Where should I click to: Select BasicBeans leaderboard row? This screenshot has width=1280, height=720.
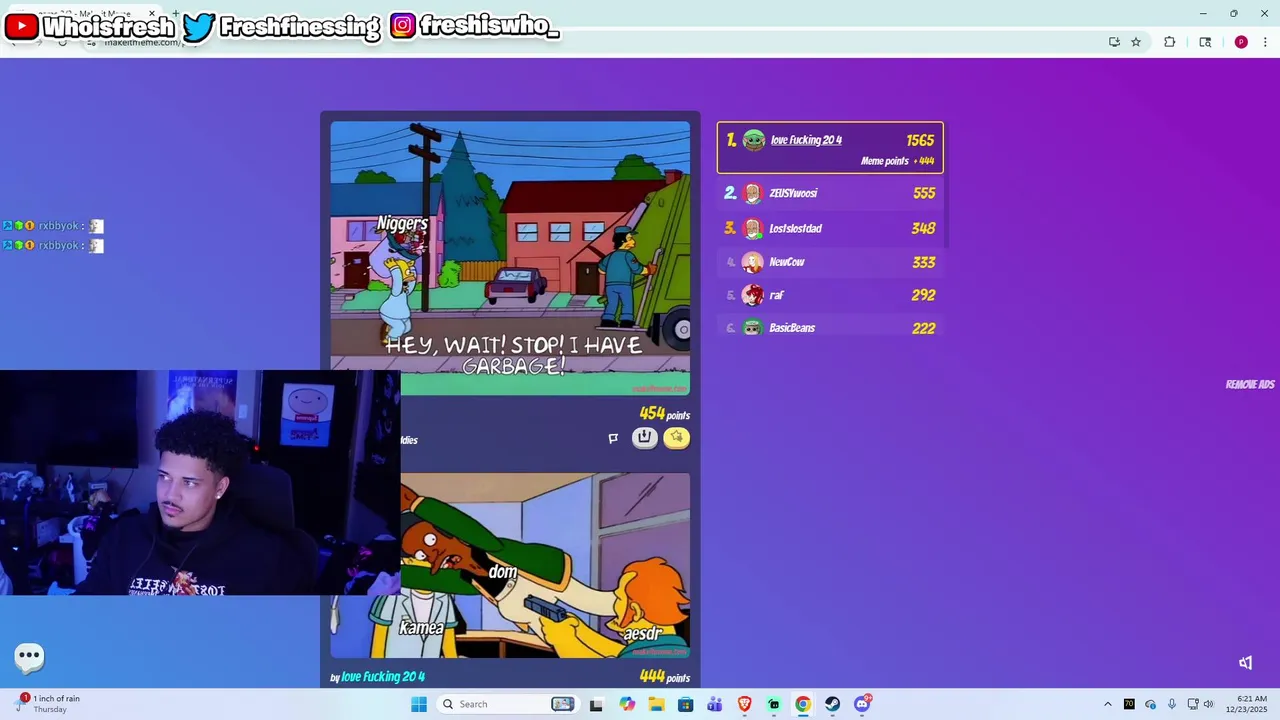coord(830,328)
